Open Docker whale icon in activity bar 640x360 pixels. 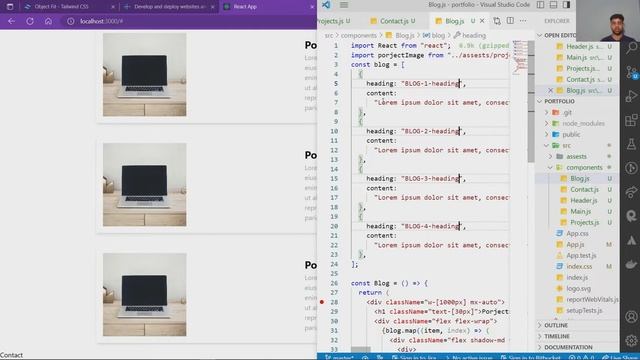click(x=631, y=264)
